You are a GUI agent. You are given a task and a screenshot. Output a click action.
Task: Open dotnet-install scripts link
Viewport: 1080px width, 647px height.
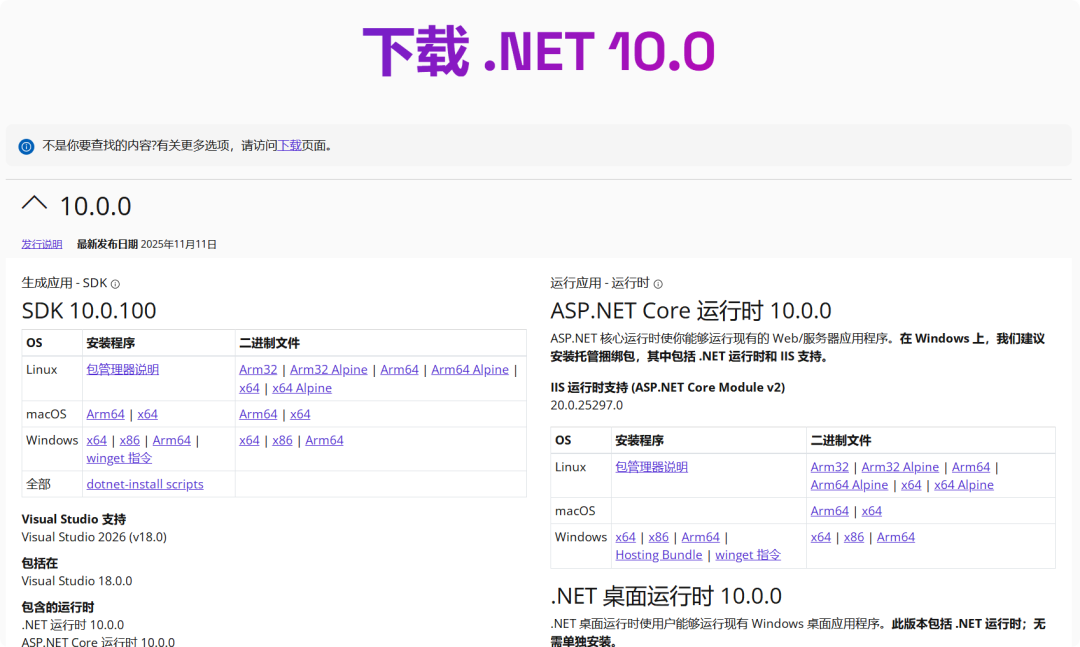(145, 484)
